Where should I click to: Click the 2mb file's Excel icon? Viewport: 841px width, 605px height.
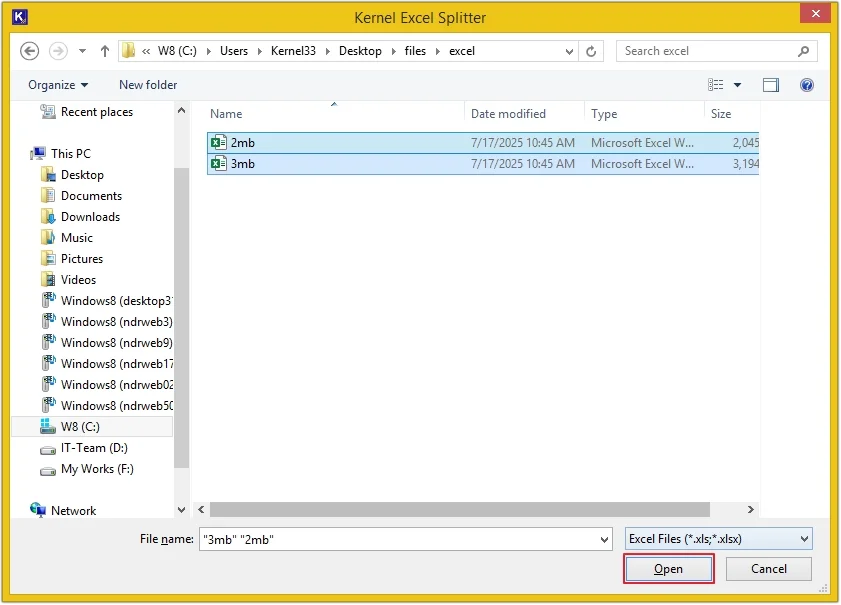219,143
